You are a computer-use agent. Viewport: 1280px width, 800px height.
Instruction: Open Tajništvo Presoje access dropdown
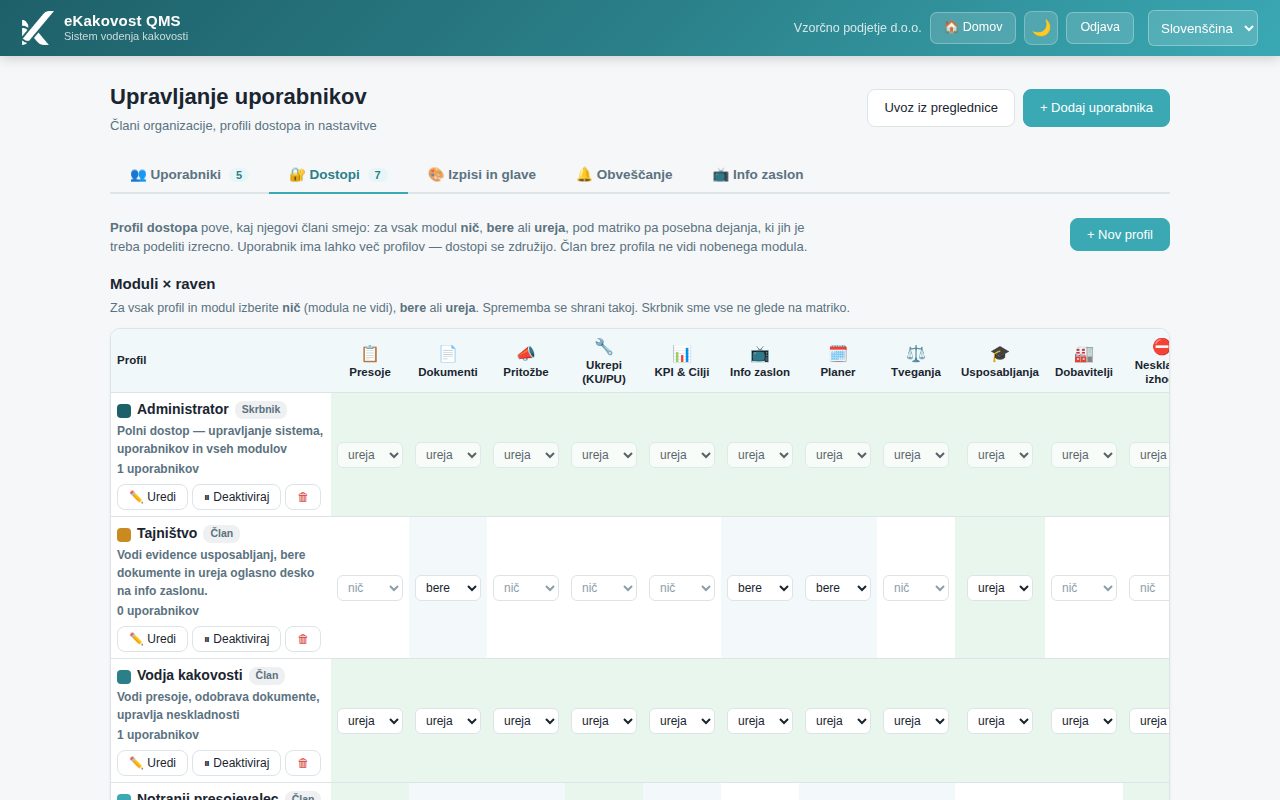pos(370,588)
